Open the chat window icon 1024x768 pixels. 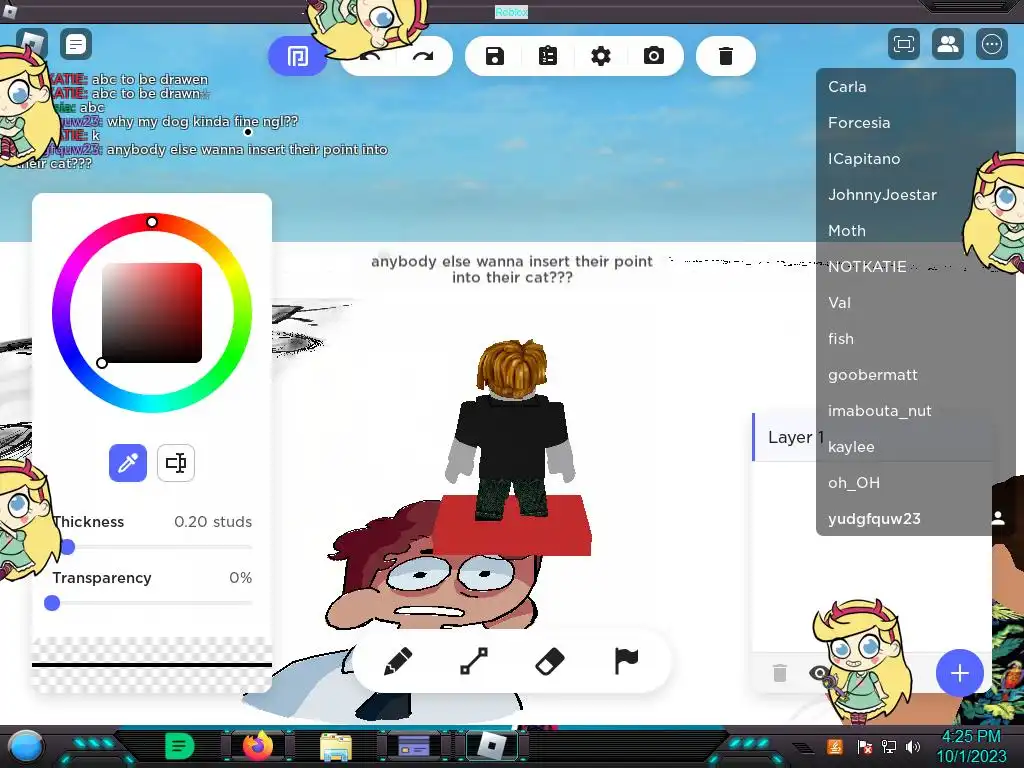tap(76, 44)
